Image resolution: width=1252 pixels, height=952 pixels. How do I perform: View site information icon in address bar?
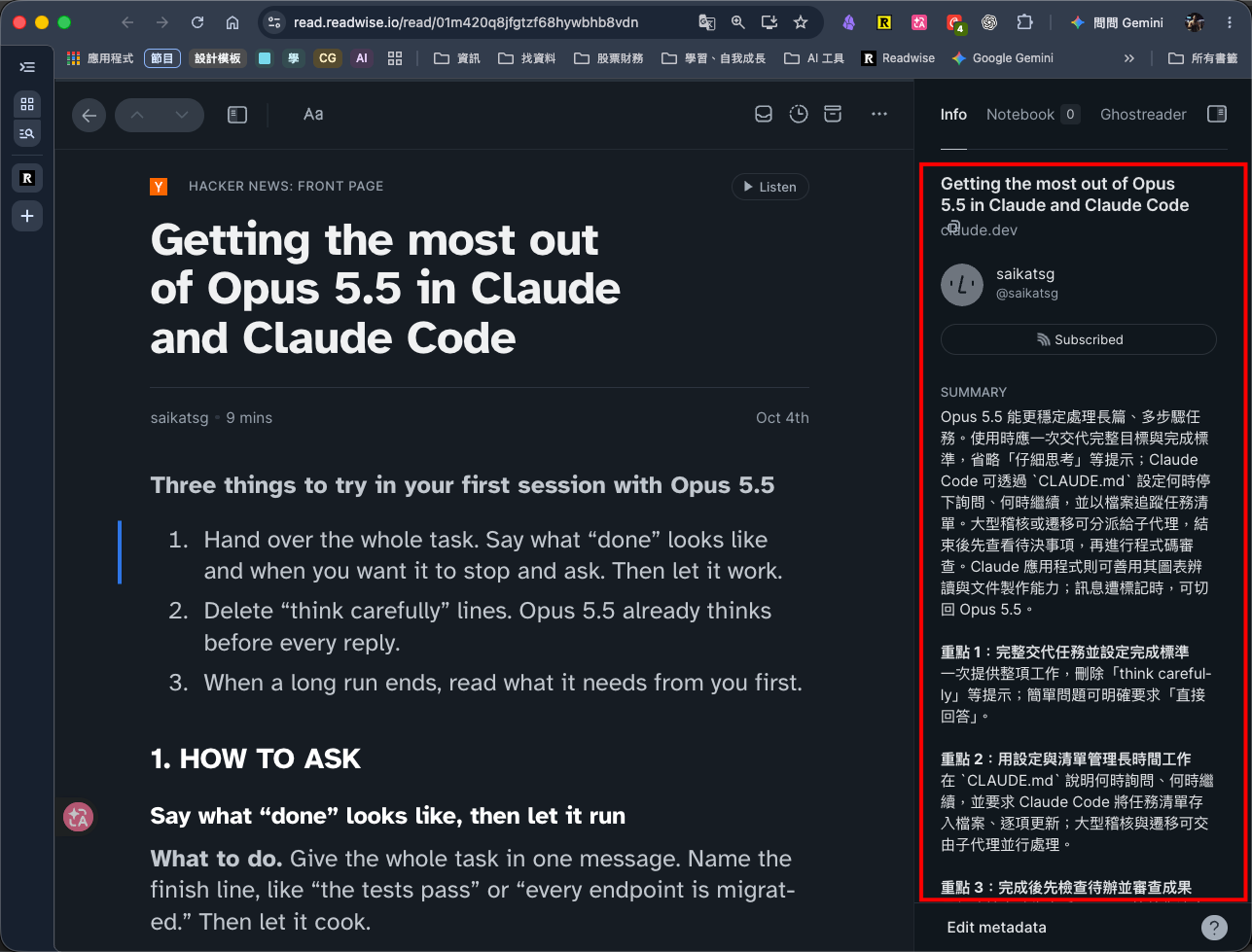click(274, 22)
